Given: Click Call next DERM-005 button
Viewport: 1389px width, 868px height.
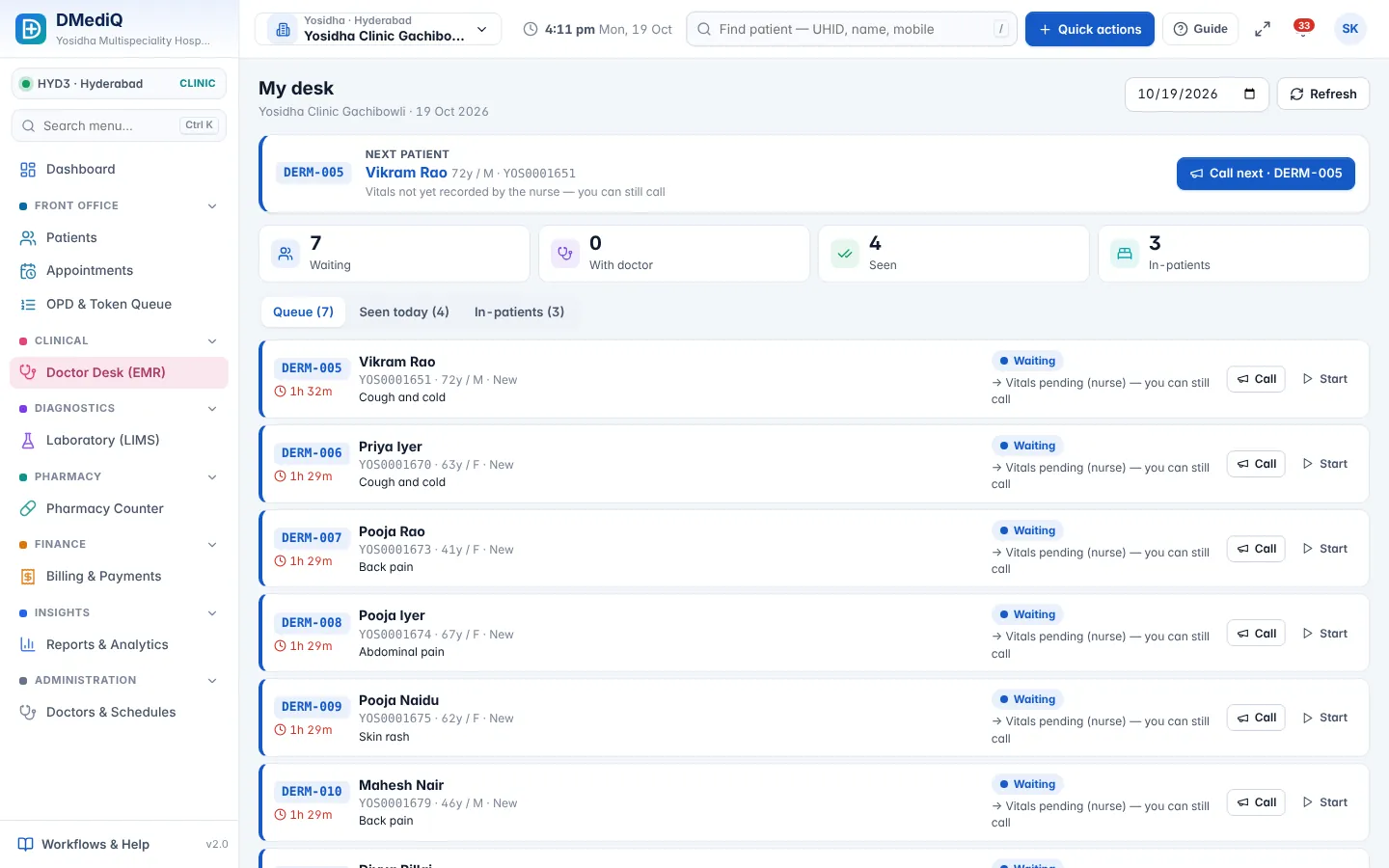Looking at the screenshot, I should click(x=1266, y=174).
